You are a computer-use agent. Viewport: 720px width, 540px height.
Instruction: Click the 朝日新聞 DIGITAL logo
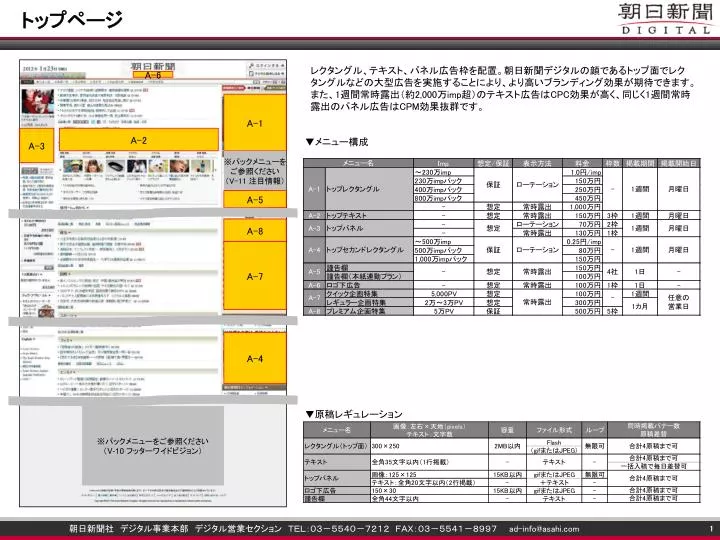[665, 18]
